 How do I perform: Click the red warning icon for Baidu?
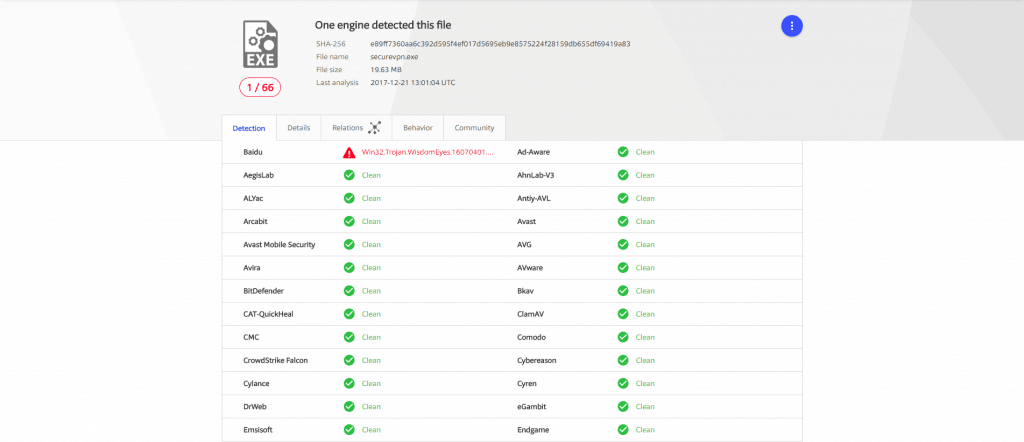click(349, 152)
